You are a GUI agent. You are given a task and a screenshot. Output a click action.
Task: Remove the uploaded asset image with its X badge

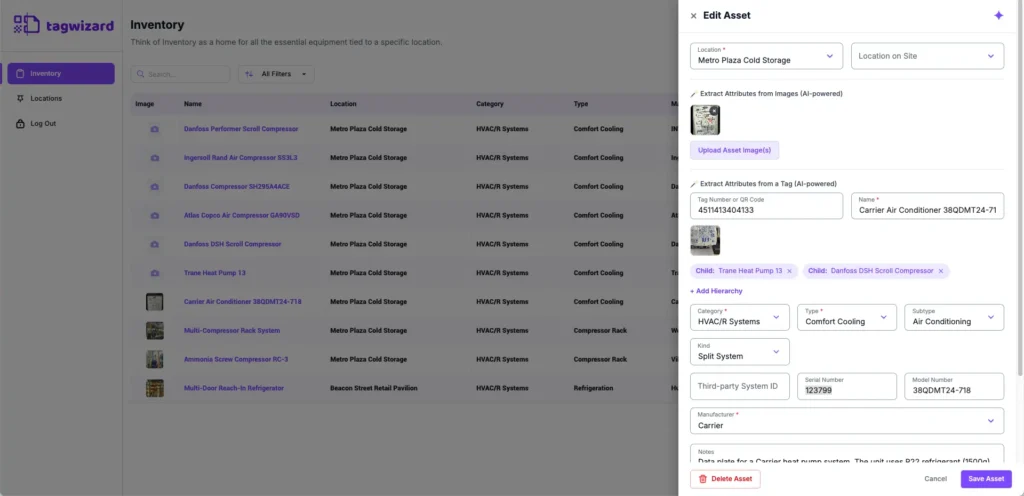pos(714,110)
